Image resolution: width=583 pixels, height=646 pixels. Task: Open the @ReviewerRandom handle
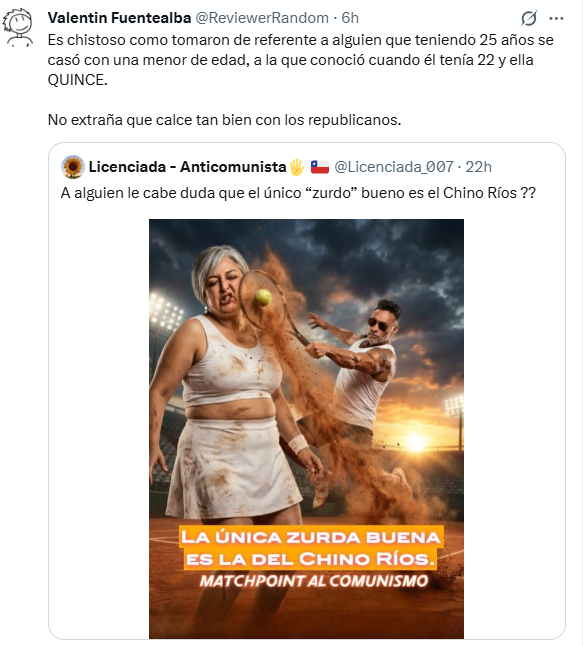pyautogui.click(x=262, y=18)
